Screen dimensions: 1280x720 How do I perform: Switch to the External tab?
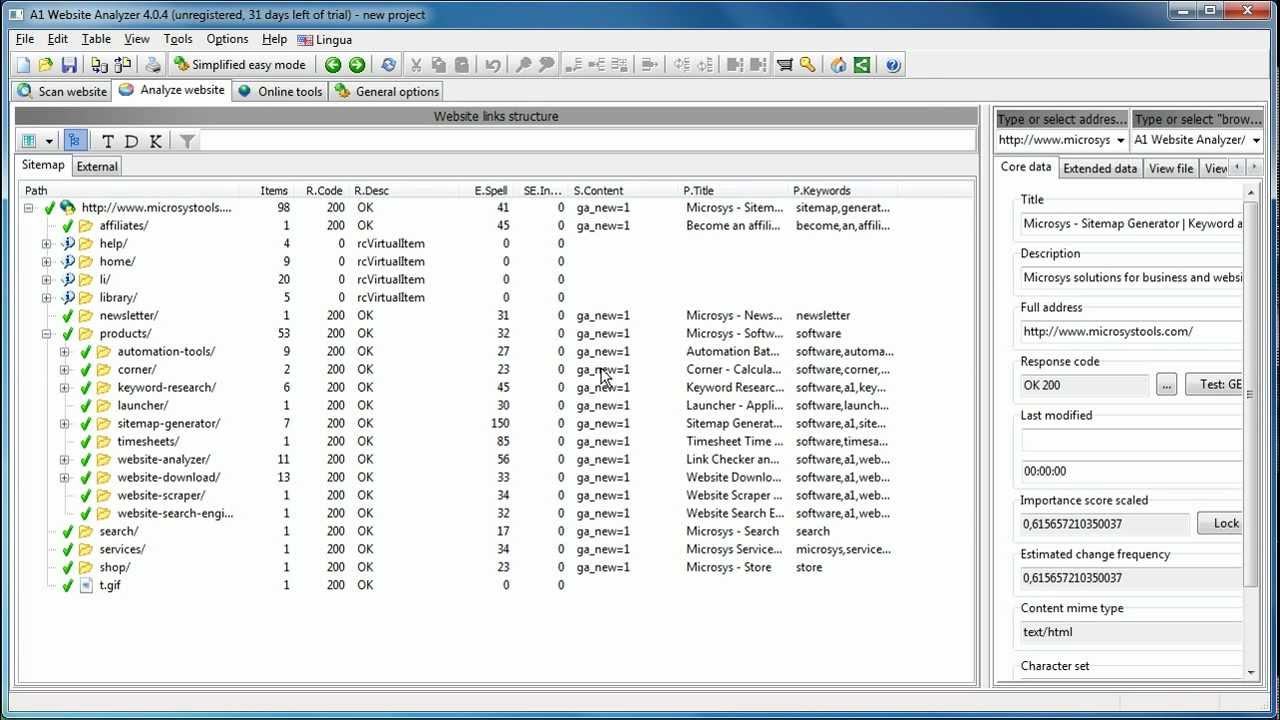coord(97,167)
